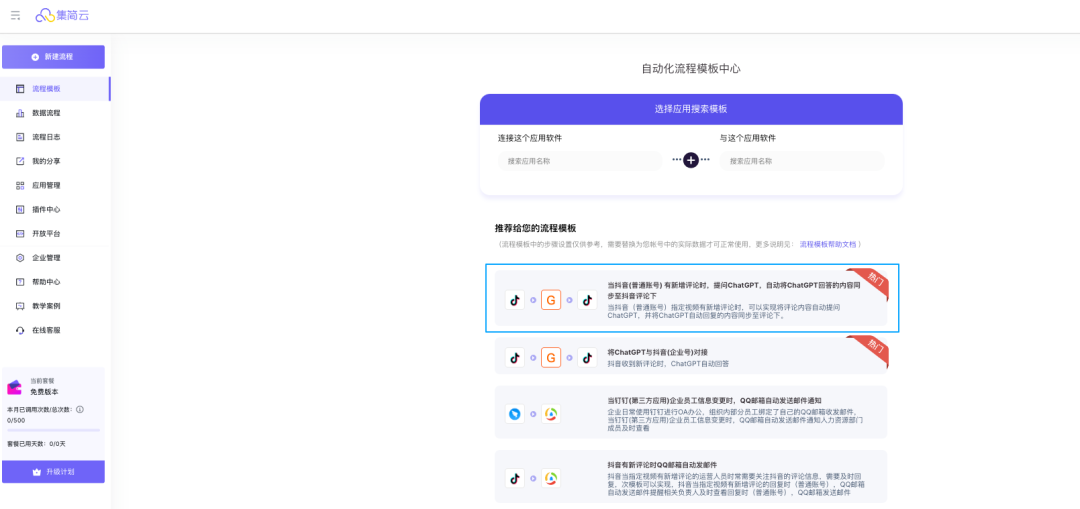Click description 抖音收到新评论时，ChatGPT自动回答
Screen dimensions: 1080x509
tap(668, 363)
